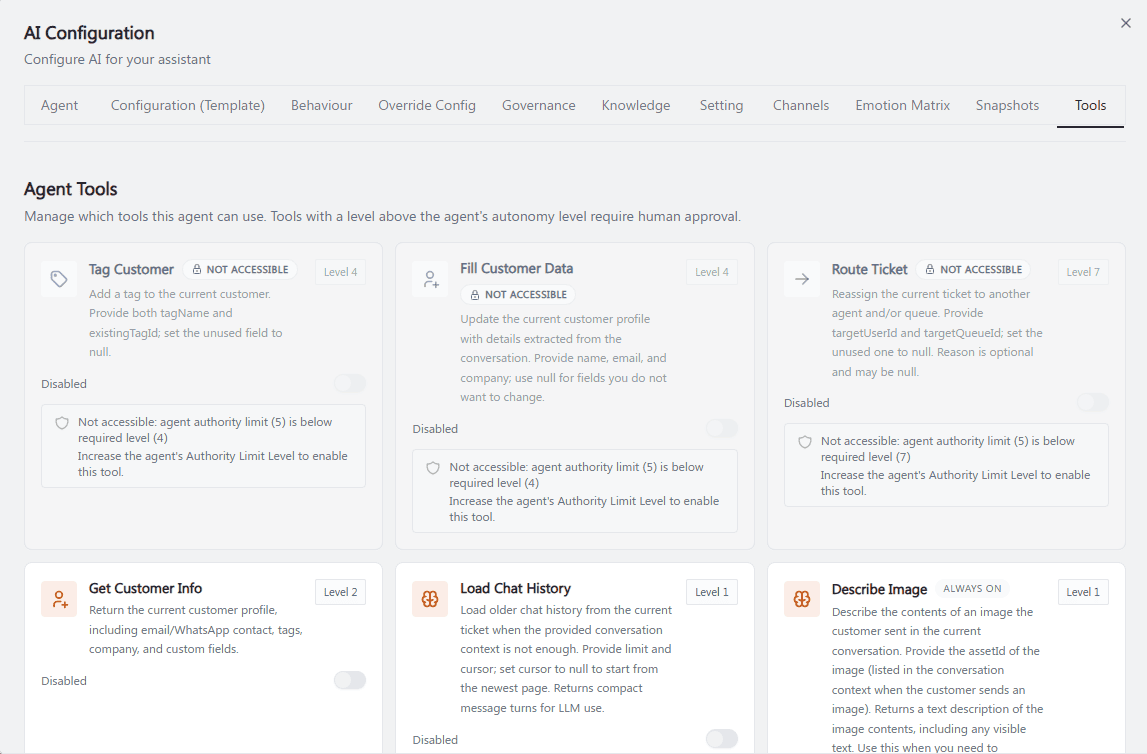
Task: Click Level 2 badge on Get Customer Info
Action: coord(341,592)
